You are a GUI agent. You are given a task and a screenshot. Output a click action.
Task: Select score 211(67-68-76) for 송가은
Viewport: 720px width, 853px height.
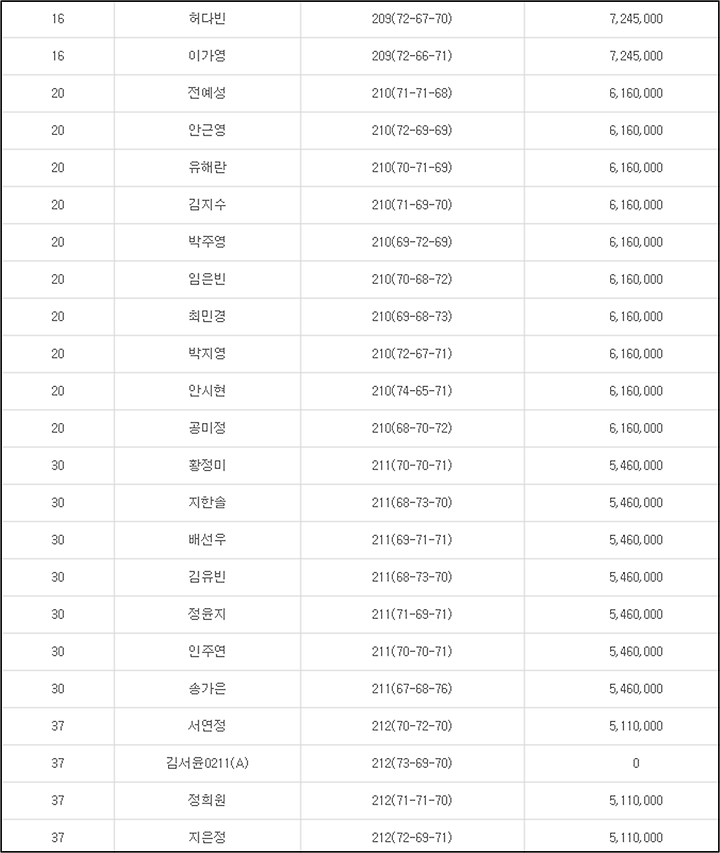(x=412, y=689)
